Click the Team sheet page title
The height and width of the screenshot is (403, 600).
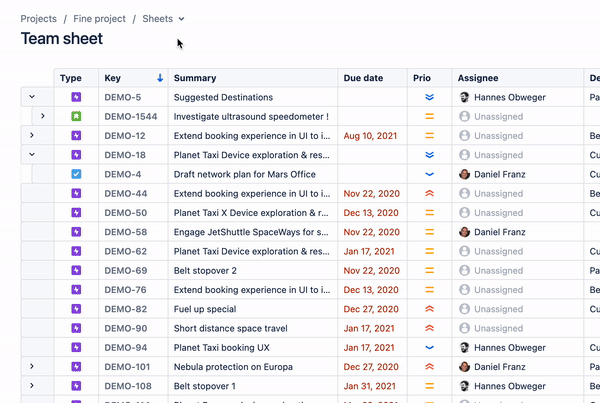pyautogui.click(x=62, y=38)
